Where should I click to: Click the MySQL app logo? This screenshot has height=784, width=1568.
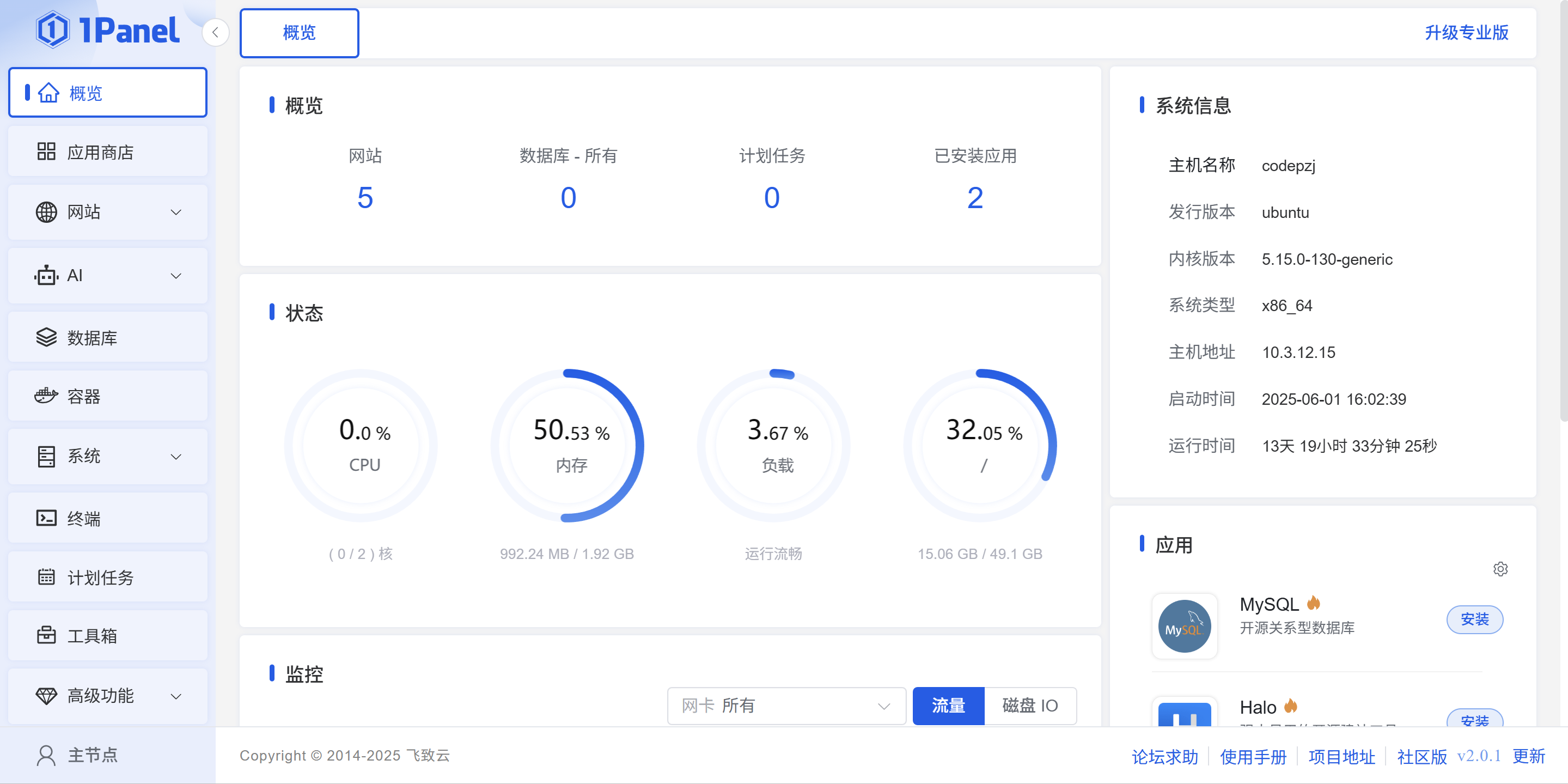point(1184,627)
